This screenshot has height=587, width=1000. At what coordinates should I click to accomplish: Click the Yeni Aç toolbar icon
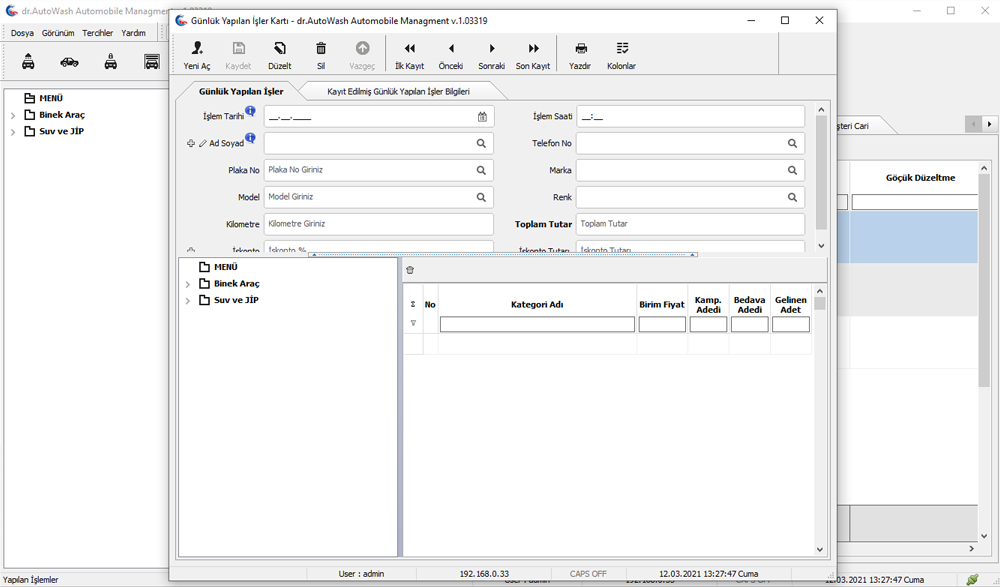[197, 49]
